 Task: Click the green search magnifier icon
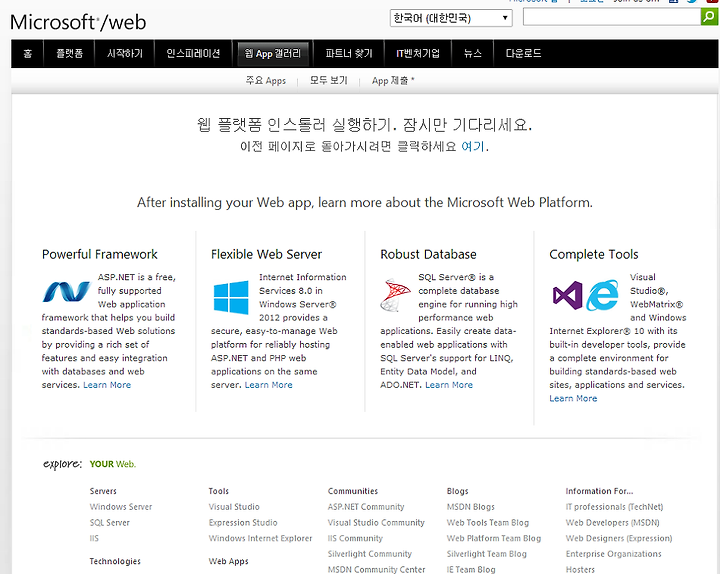[709, 17]
